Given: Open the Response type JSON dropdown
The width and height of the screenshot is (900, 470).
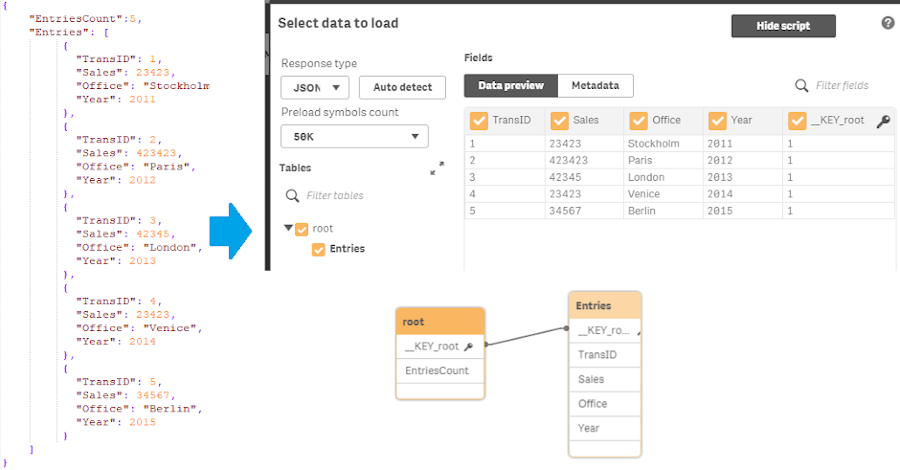Looking at the screenshot, I should pos(315,87).
